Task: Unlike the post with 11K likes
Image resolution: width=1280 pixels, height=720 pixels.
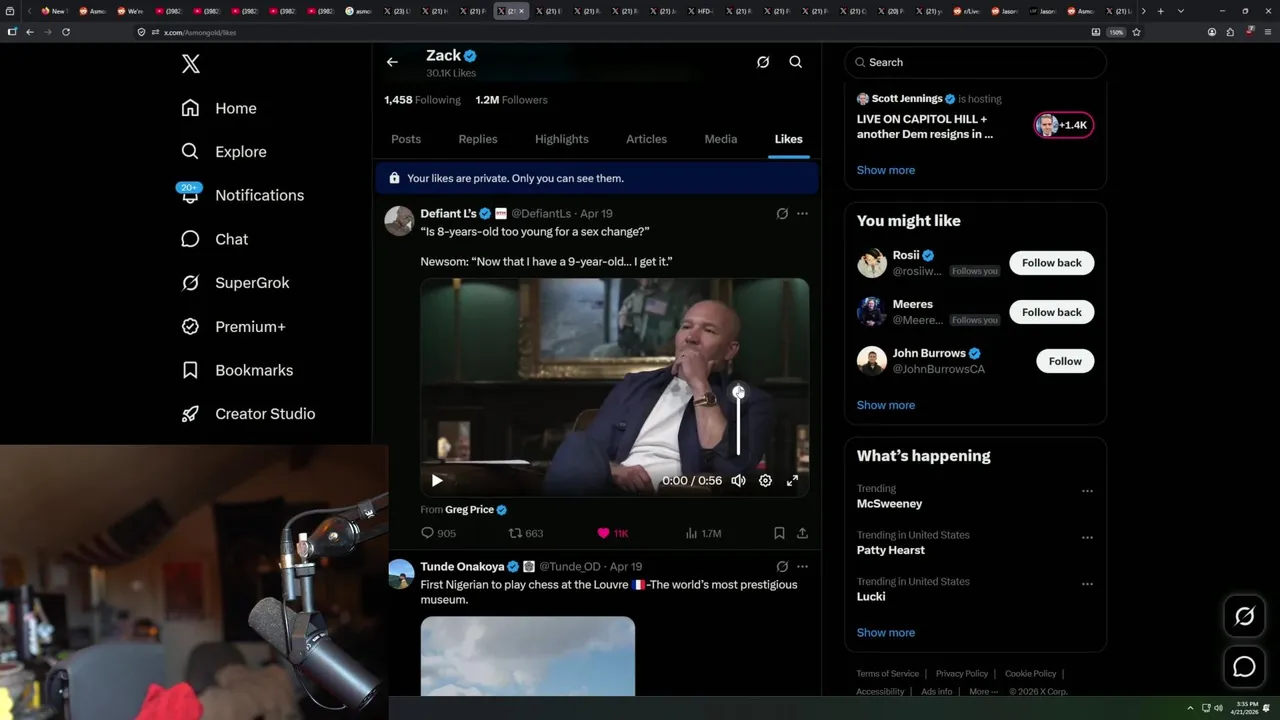Action: [x=612, y=534]
